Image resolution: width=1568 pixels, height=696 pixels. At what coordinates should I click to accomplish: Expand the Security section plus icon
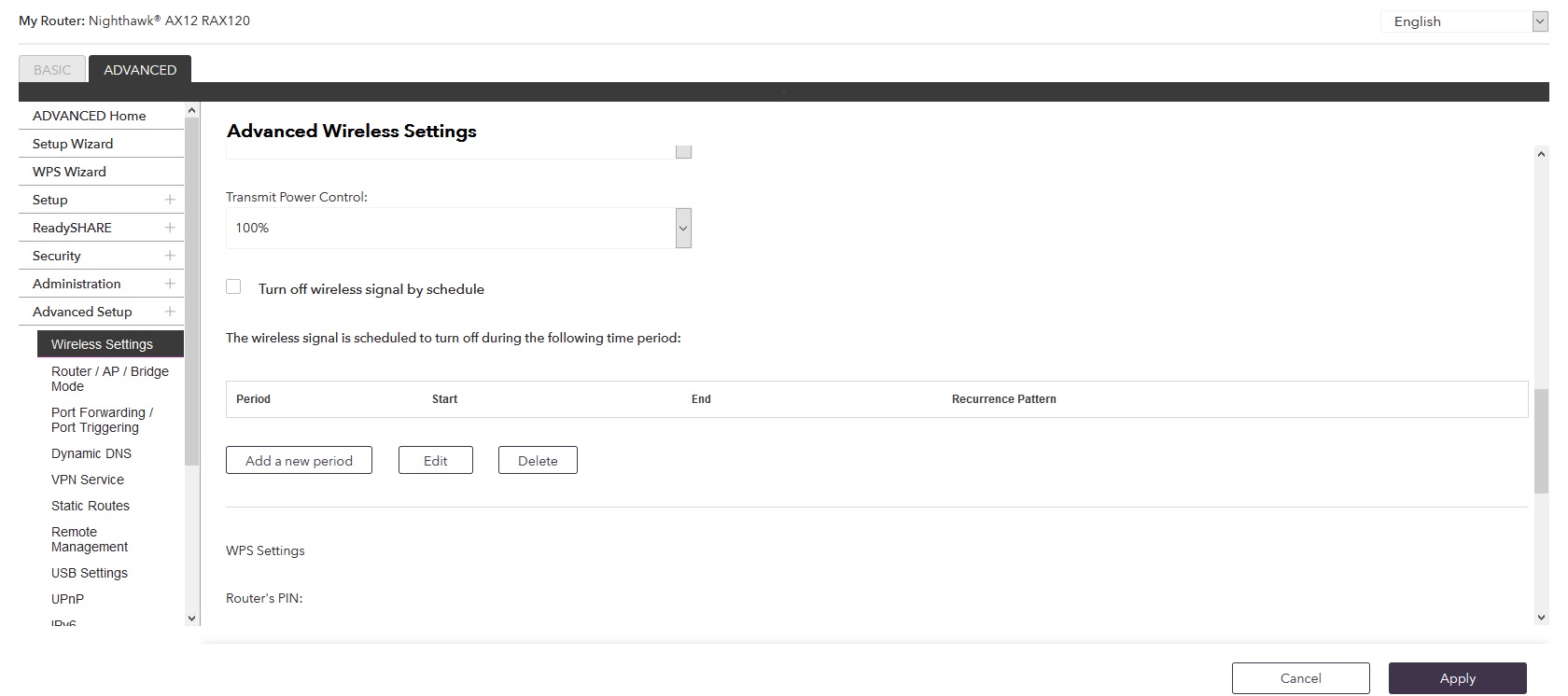(x=170, y=256)
